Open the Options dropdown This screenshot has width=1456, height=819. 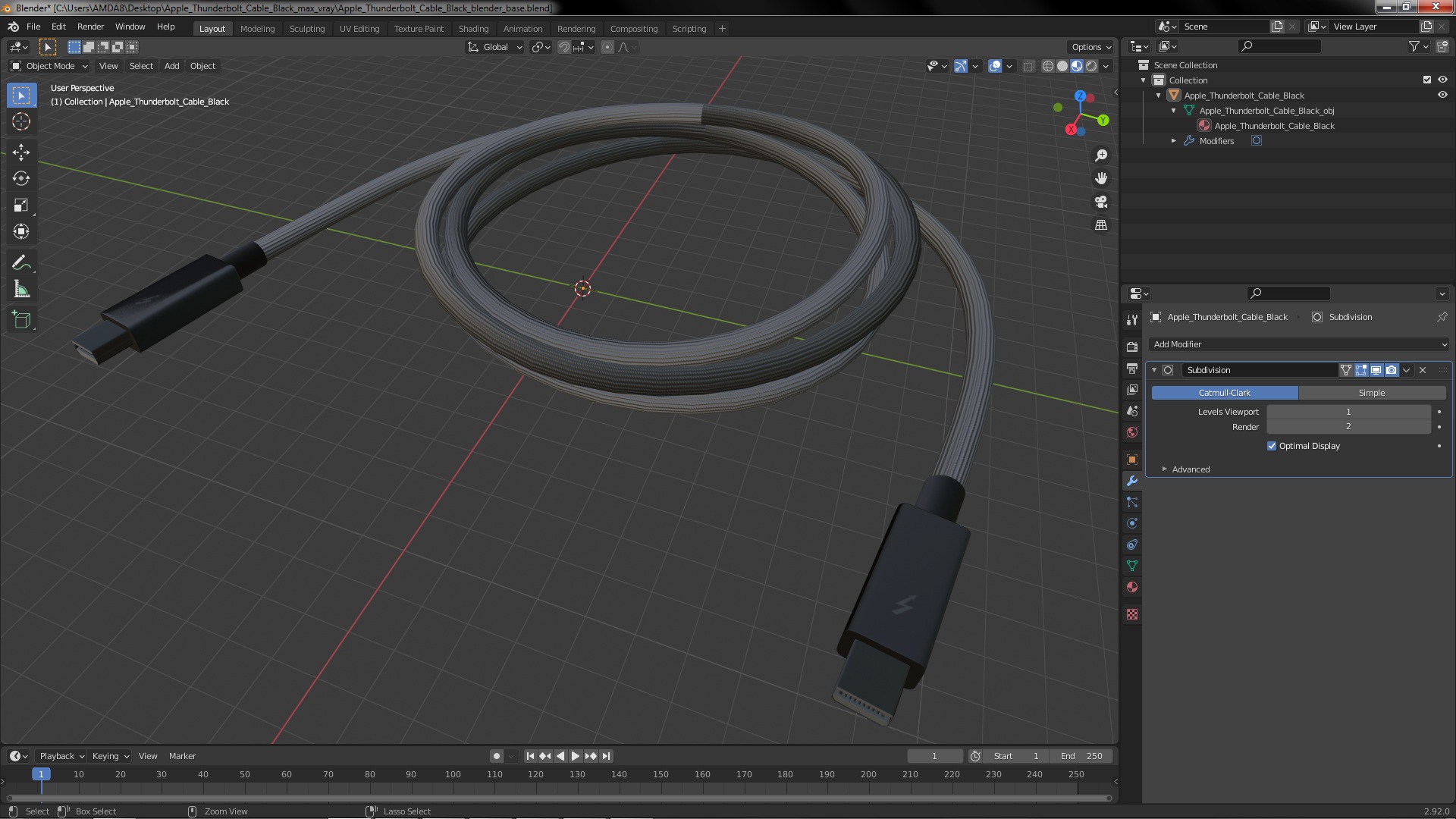pyautogui.click(x=1090, y=47)
